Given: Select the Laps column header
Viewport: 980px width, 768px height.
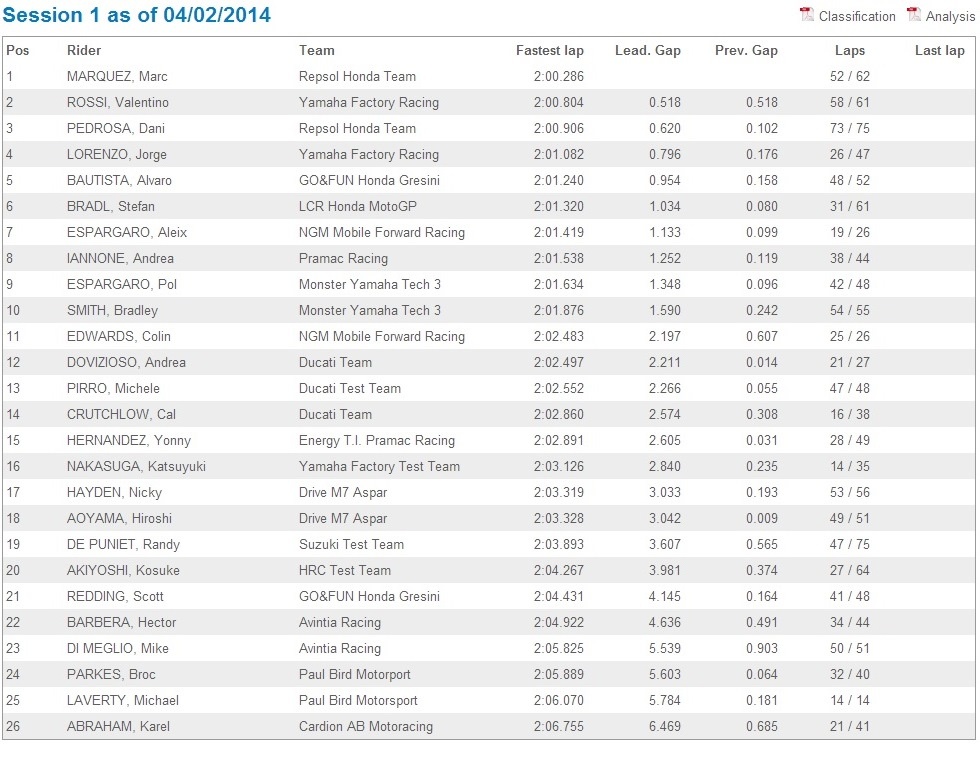Looking at the screenshot, I should pyautogui.click(x=849, y=51).
